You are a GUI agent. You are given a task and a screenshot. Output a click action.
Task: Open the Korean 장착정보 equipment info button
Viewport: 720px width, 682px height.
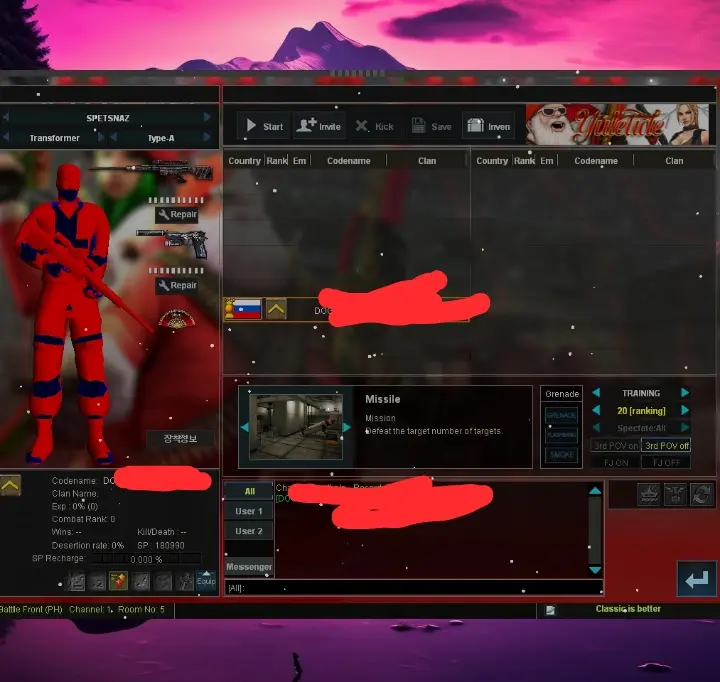pos(180,439)
